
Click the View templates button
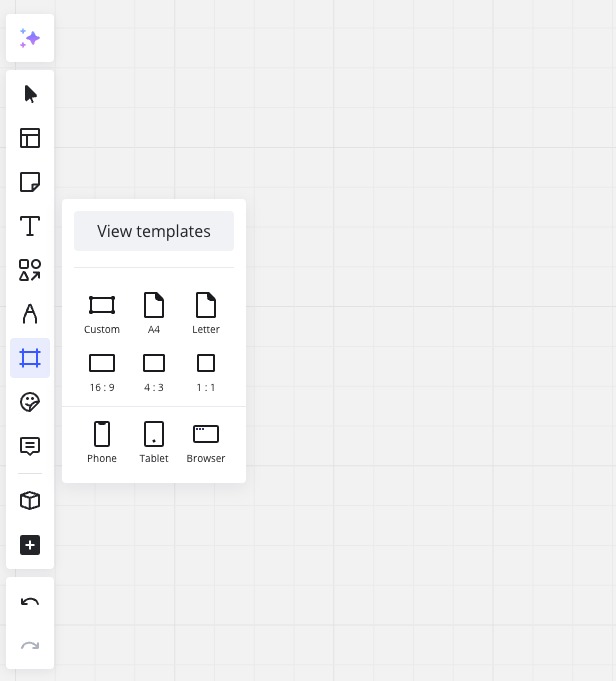pyautogui.click(x=154, y=231)
